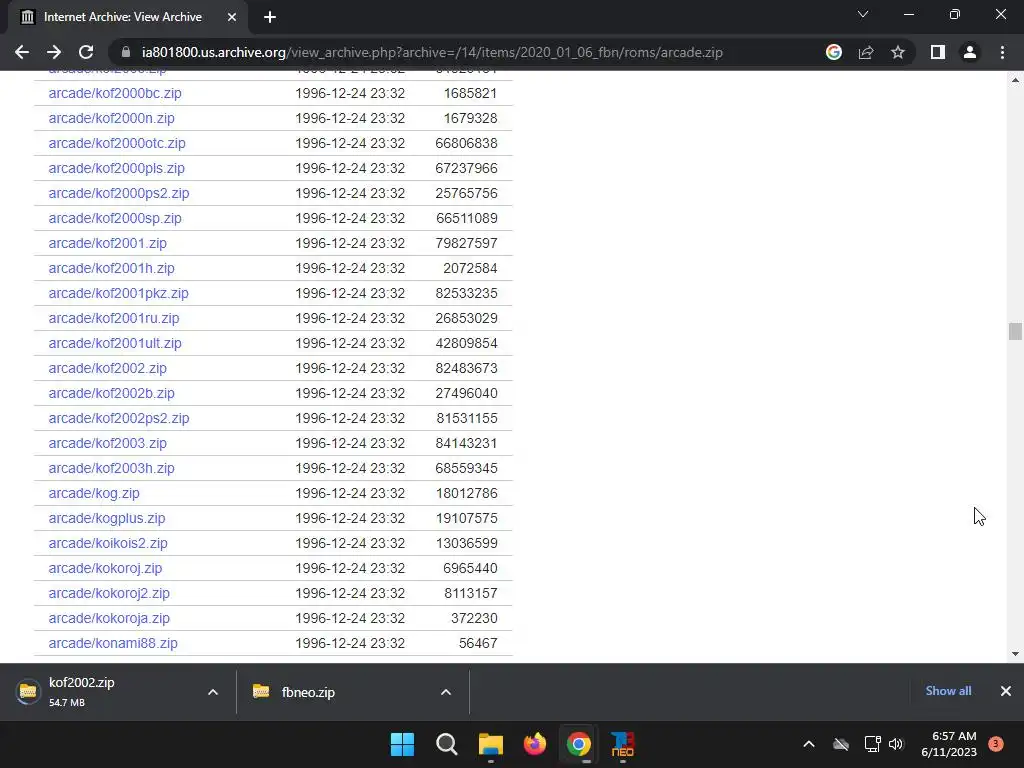Select arcade/kof2001ult.zip link

115,344
